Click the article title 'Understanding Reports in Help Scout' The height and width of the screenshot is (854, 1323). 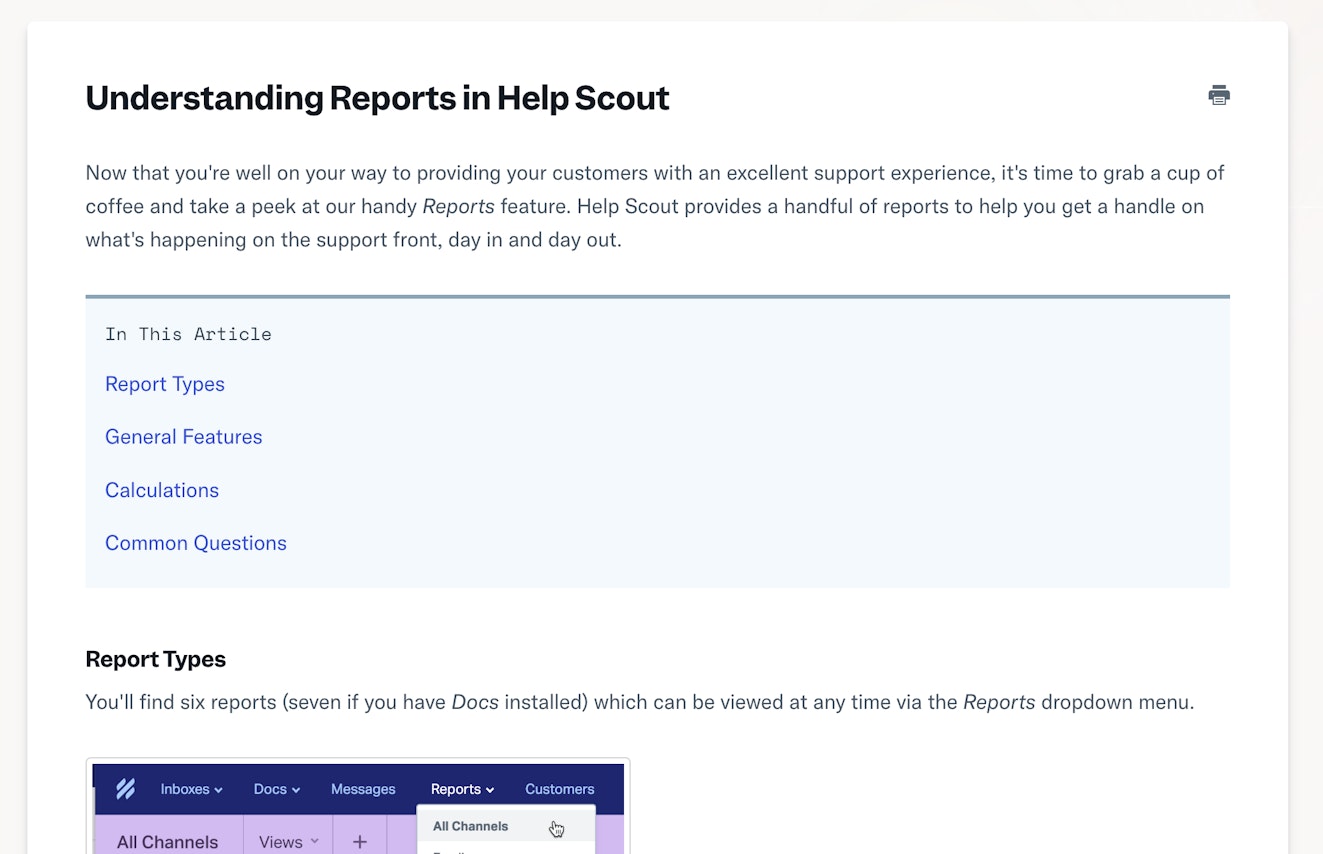pos(377,98)
